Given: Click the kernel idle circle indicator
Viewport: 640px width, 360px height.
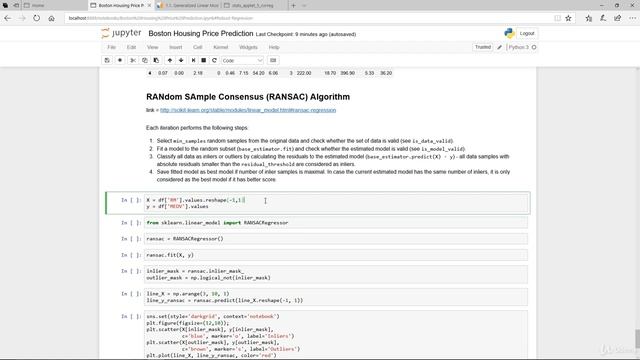Looking at the screenshot, I should (x=534, y=47).
